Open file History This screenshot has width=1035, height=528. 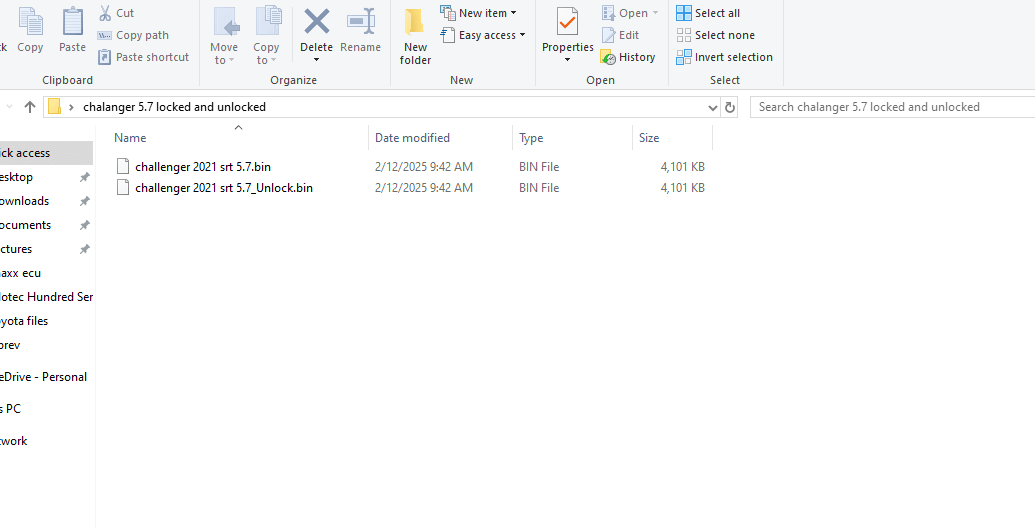(x=628, y=57)
